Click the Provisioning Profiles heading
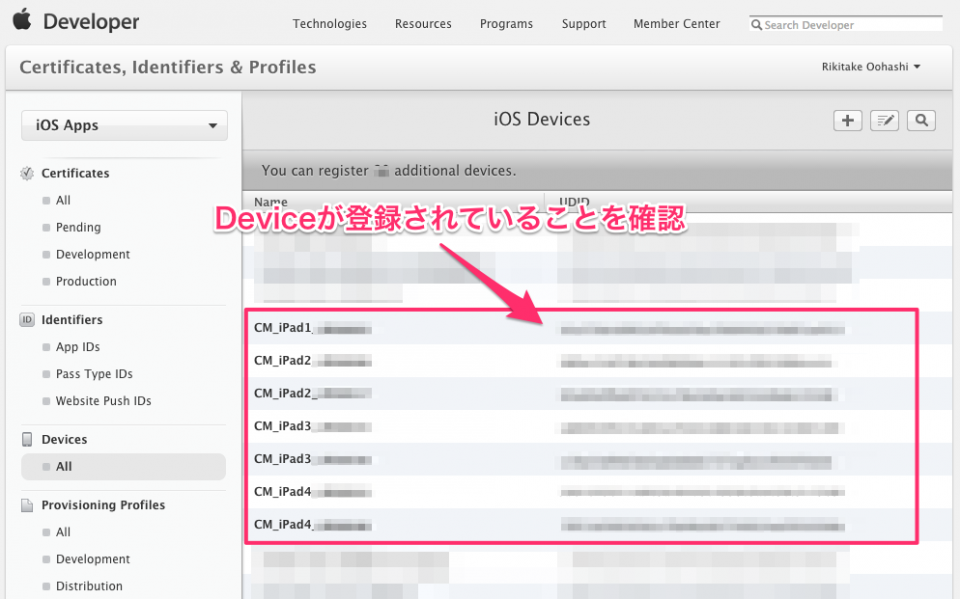Screen dimensions: 960x599 (x=103, y=505)
